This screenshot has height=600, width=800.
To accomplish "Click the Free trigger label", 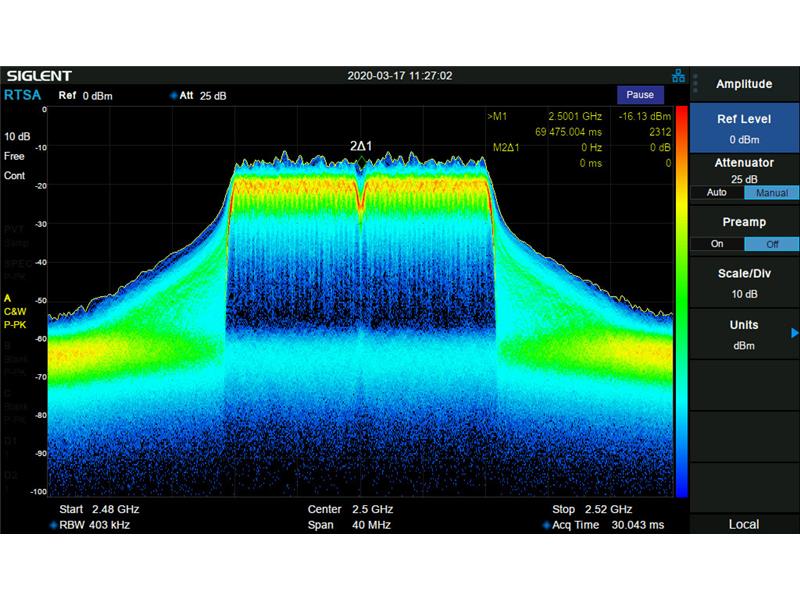I will click(x=14, y=156).
